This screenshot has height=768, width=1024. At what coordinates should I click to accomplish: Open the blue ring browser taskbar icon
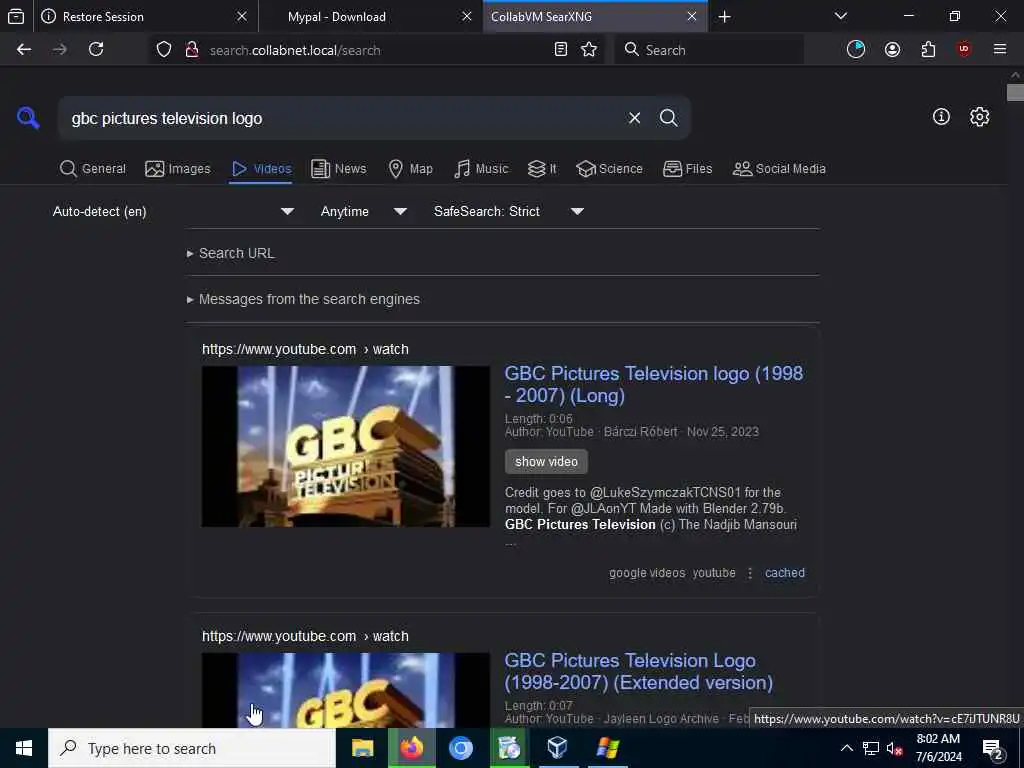(x=460, y=748)
